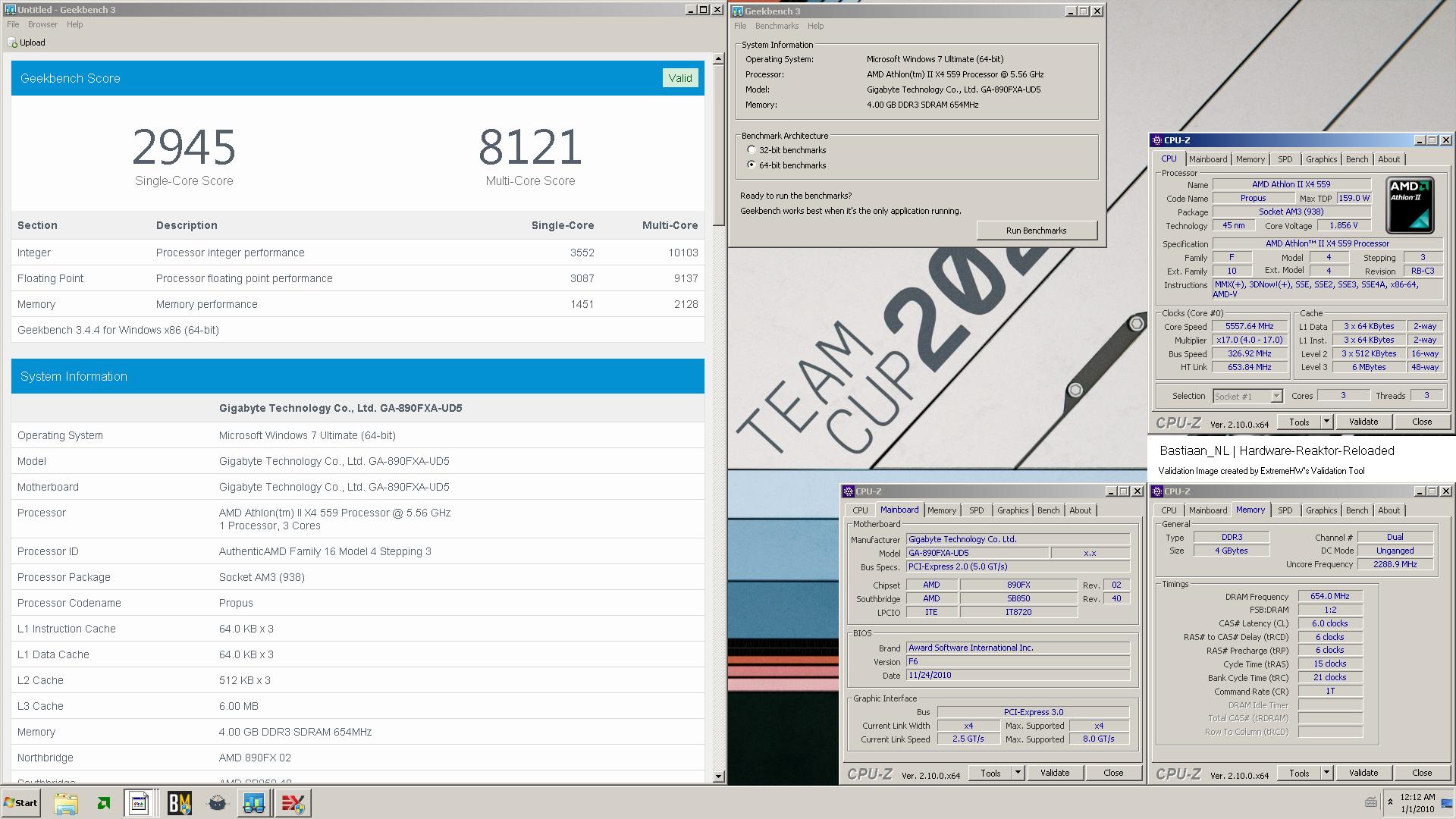Viewport: 1456px width, 819px height.
Task: Click scrollbar up arrow in results window
Action: [x=718, y=58]
